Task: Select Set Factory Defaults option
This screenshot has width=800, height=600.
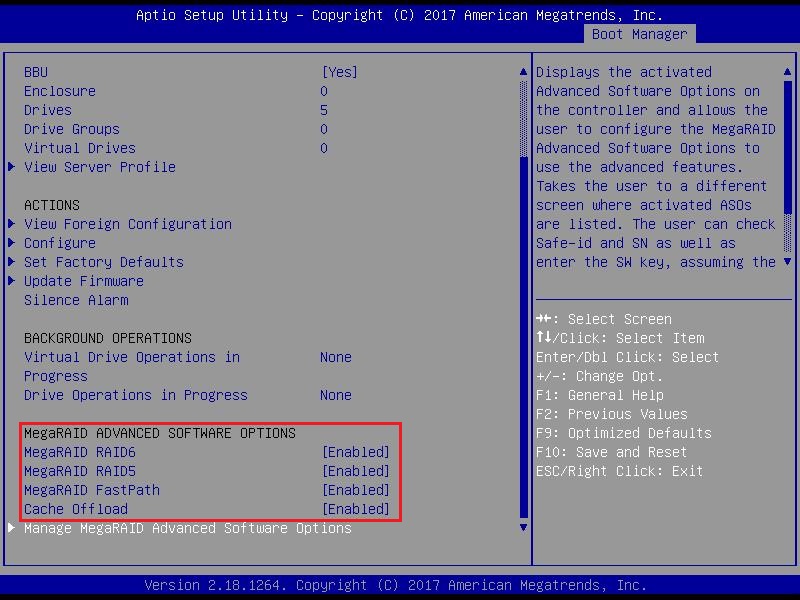Action: (103, 262)
